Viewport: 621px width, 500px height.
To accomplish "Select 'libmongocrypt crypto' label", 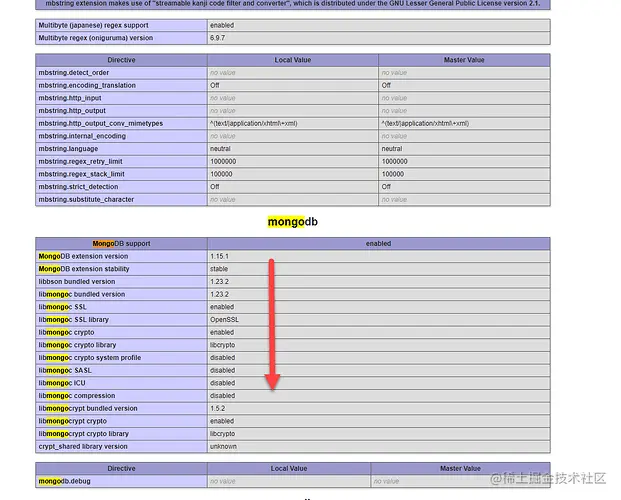I will point(72,421).
